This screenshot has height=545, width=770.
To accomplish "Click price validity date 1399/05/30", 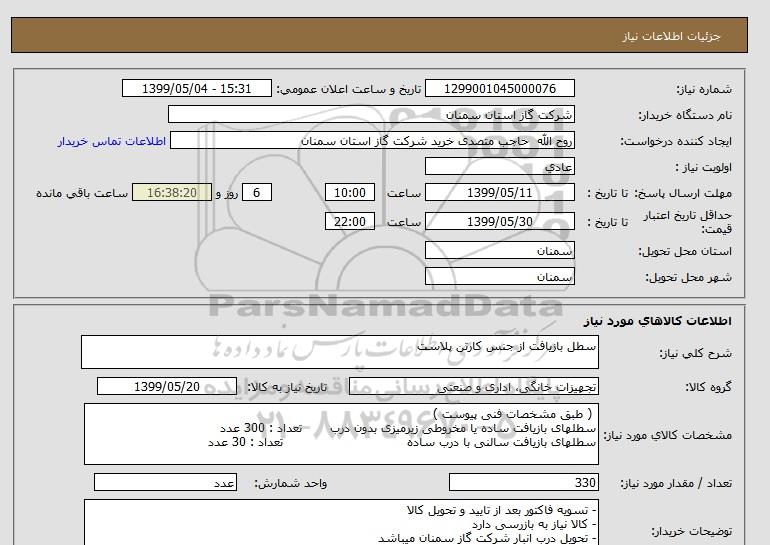I will click(499, 221).
